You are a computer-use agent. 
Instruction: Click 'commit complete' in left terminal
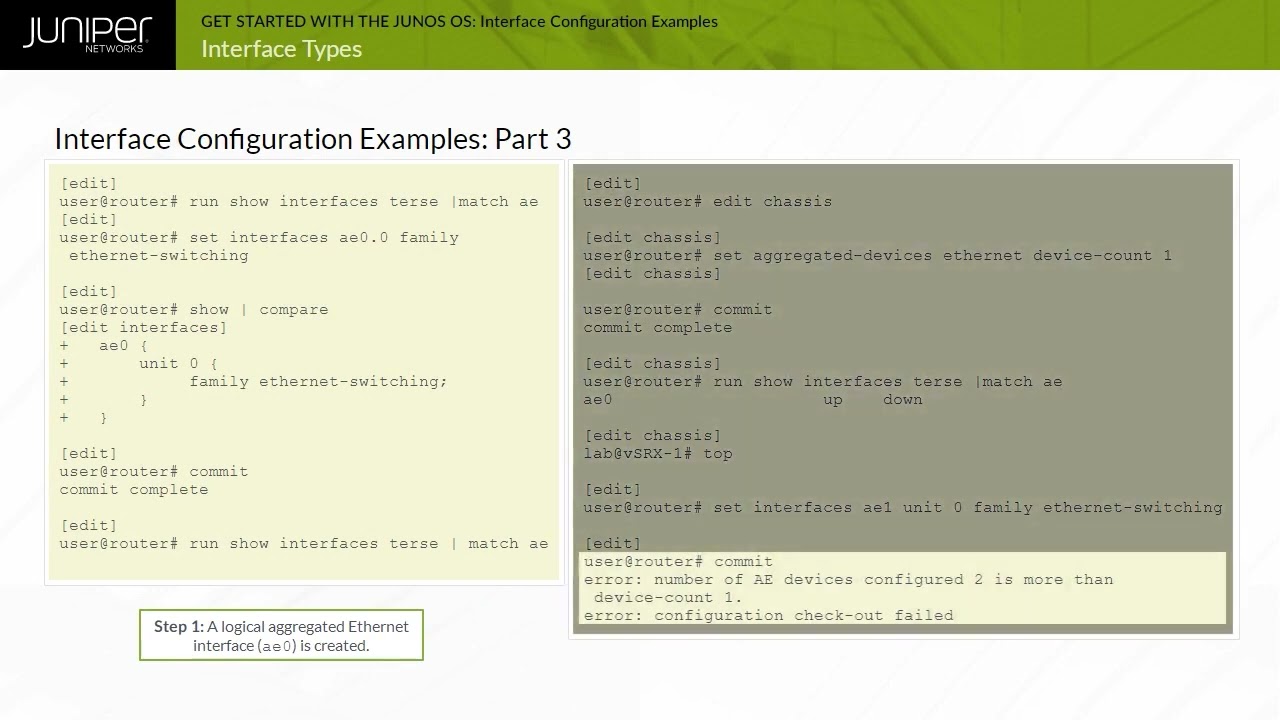[134, 489]
